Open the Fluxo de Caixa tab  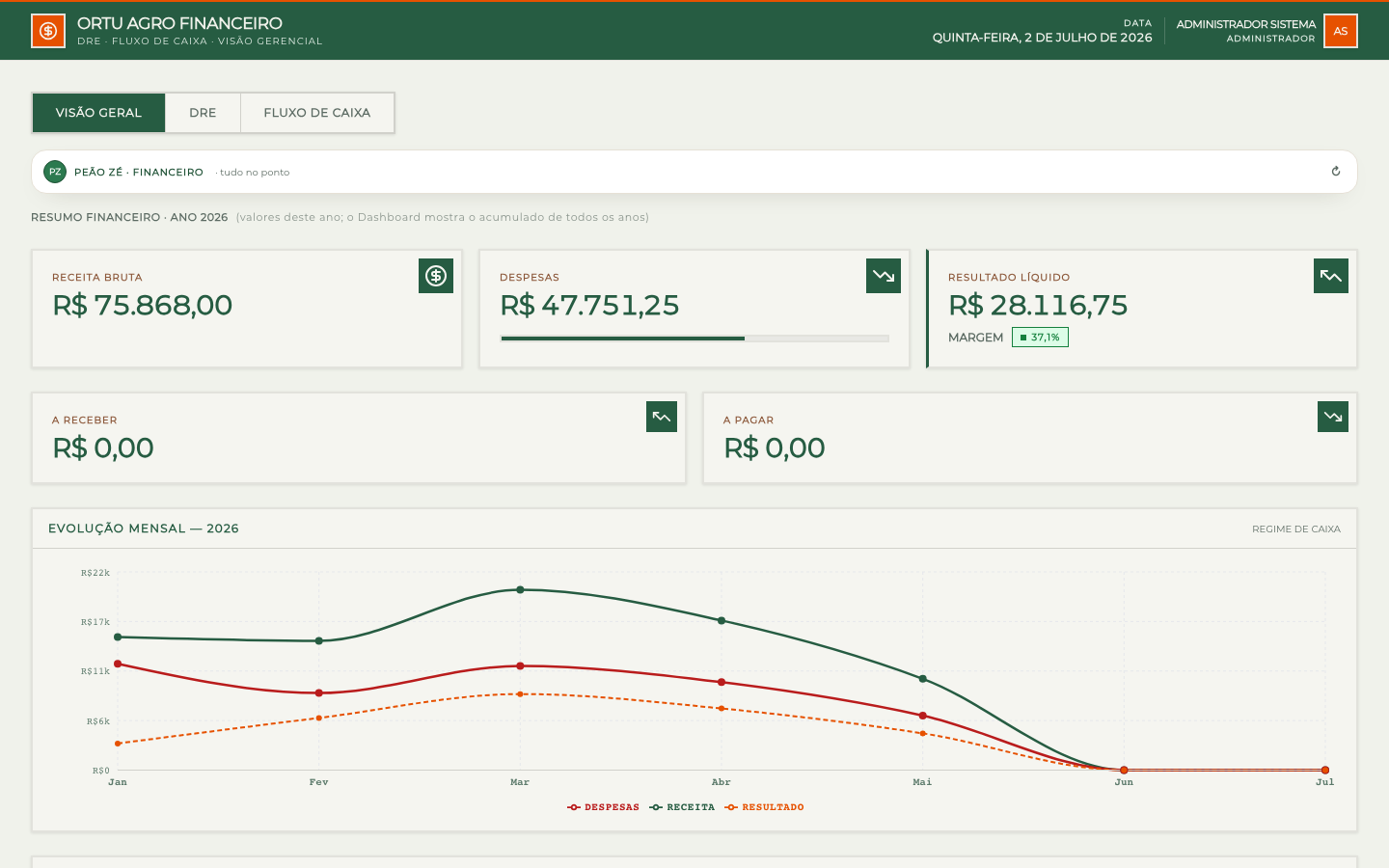[x=317, y=113]
